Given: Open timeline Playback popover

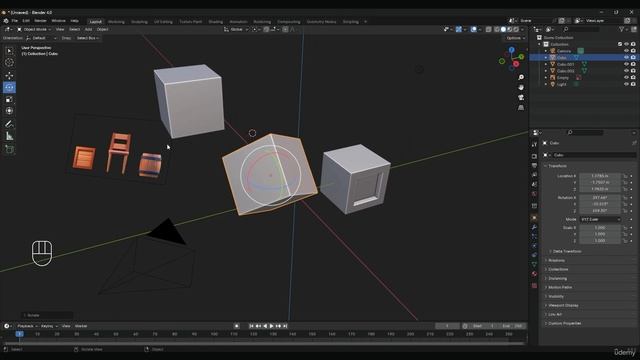Looking at the screenshot, I should coord(27,326).
